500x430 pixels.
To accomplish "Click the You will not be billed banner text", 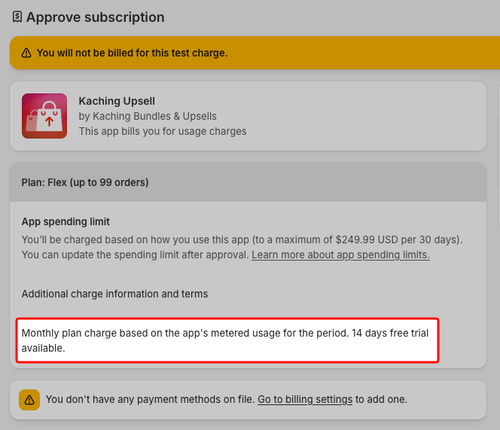I will click(x=132, y=53).
